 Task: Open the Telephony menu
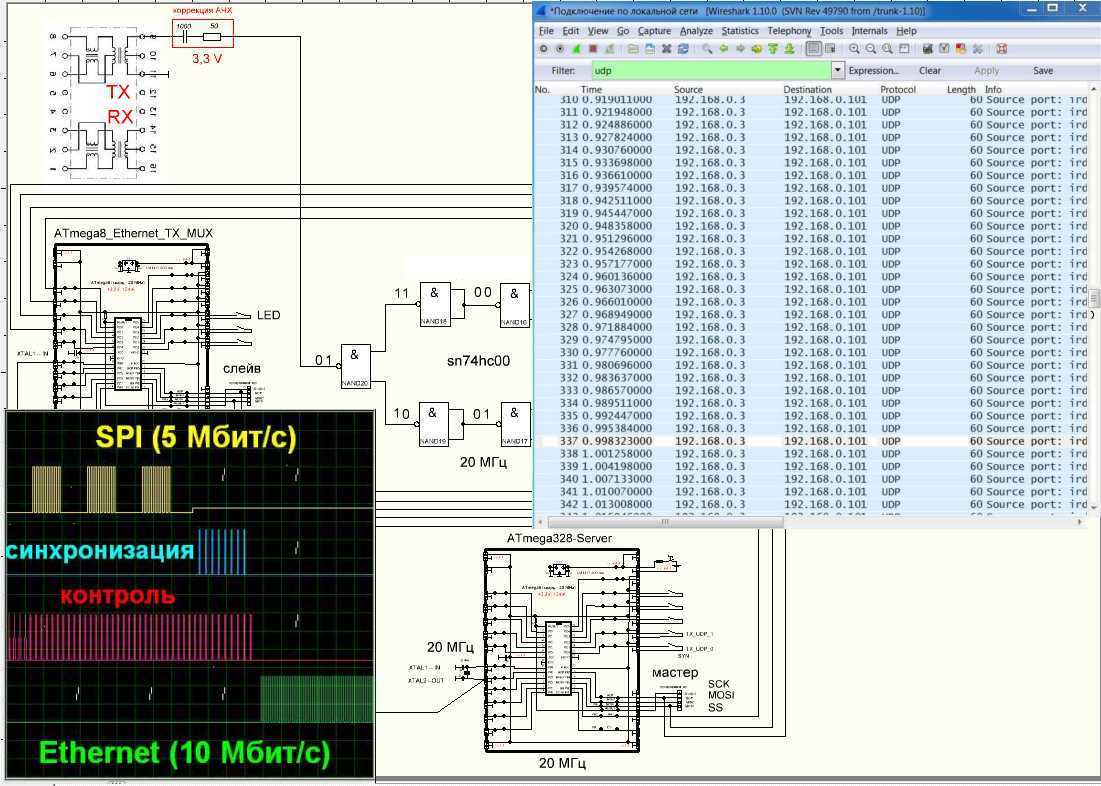[x=789, y=31]
